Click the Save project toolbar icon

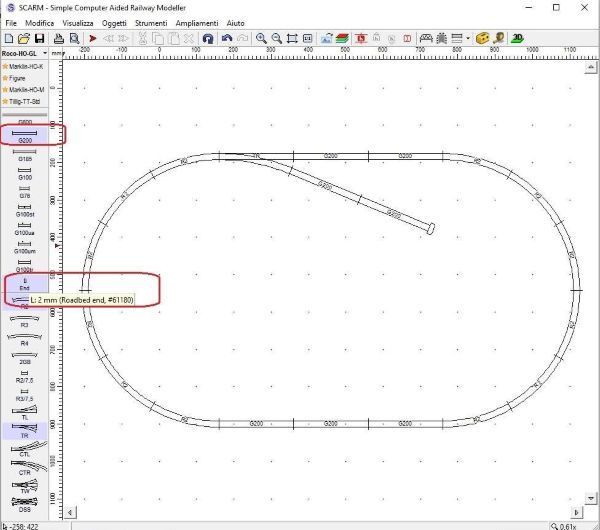[x=39, y=38]
